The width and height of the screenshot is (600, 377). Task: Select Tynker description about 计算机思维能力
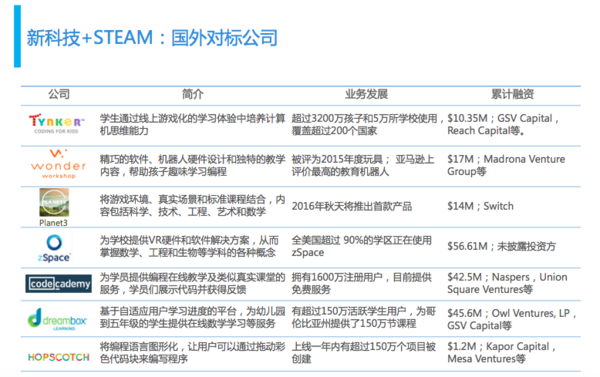point(192,124)
